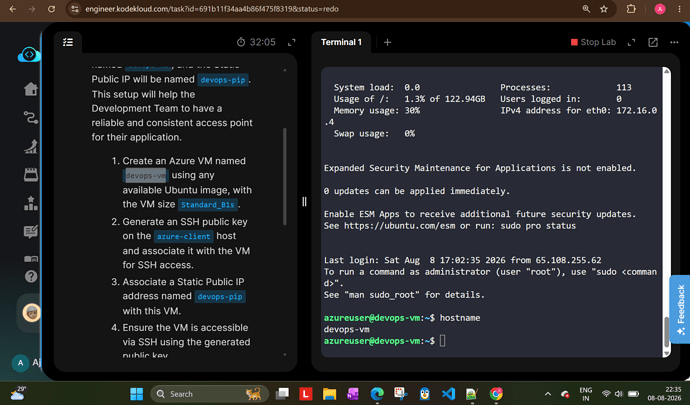Open Google Chrome from taskbar
This screenshot has width=690, height=405.
pyautogui.click(x=496, y=394)
